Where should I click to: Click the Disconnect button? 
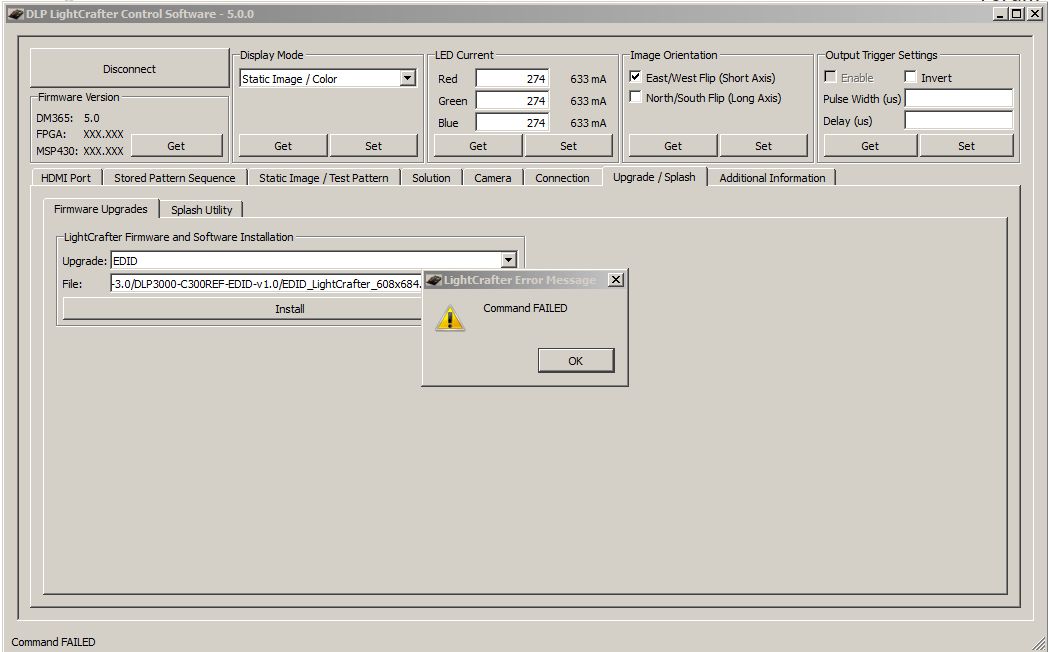(x=129, y=69)
